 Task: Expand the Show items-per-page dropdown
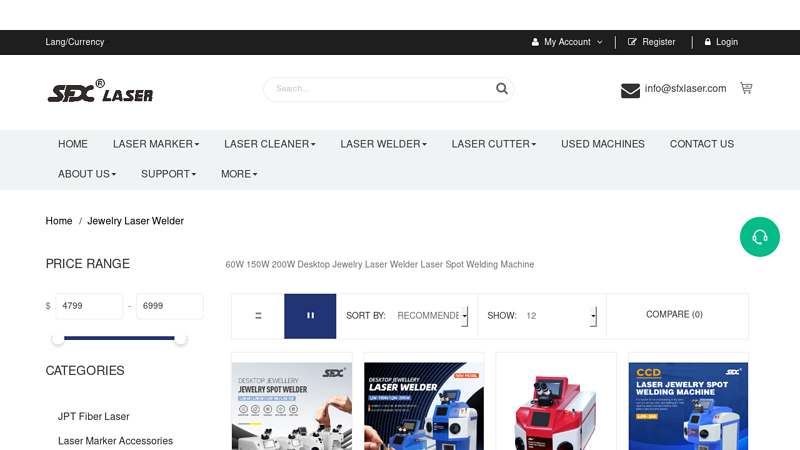click(560, 316)
